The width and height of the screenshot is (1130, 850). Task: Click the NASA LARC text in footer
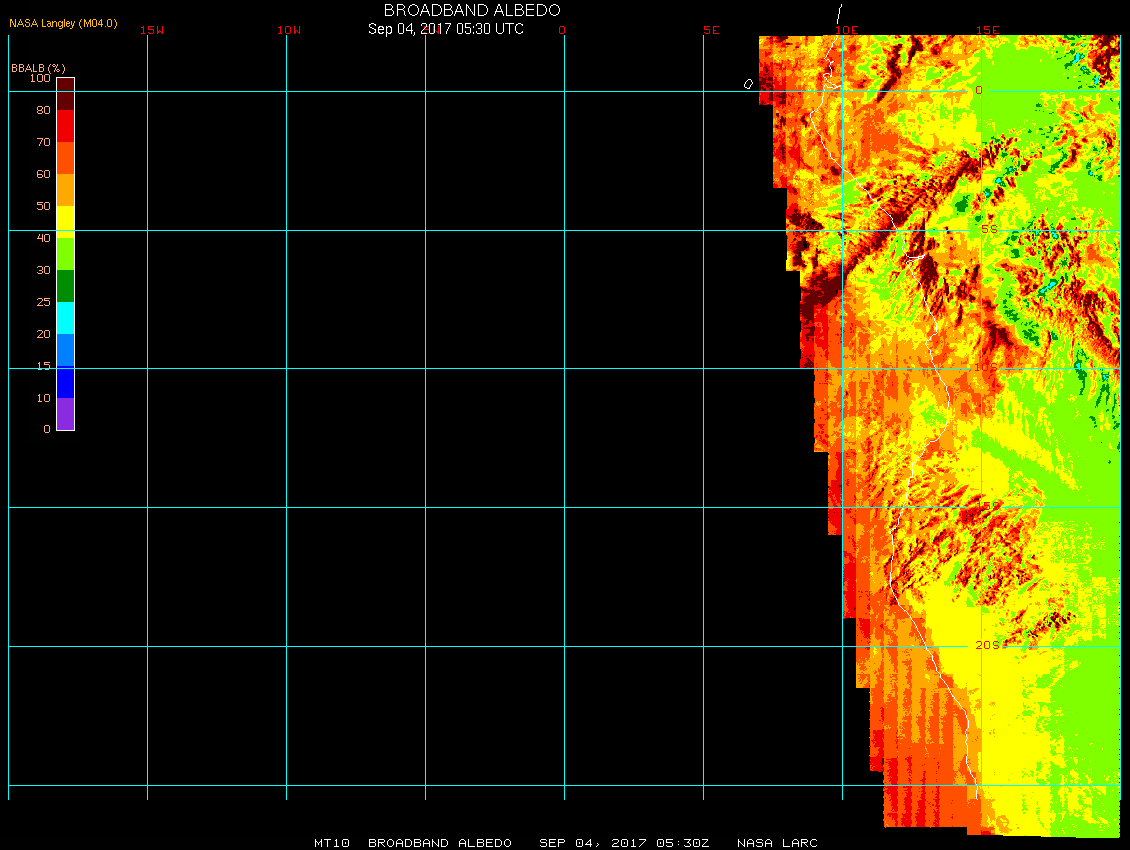pos(777,843)
